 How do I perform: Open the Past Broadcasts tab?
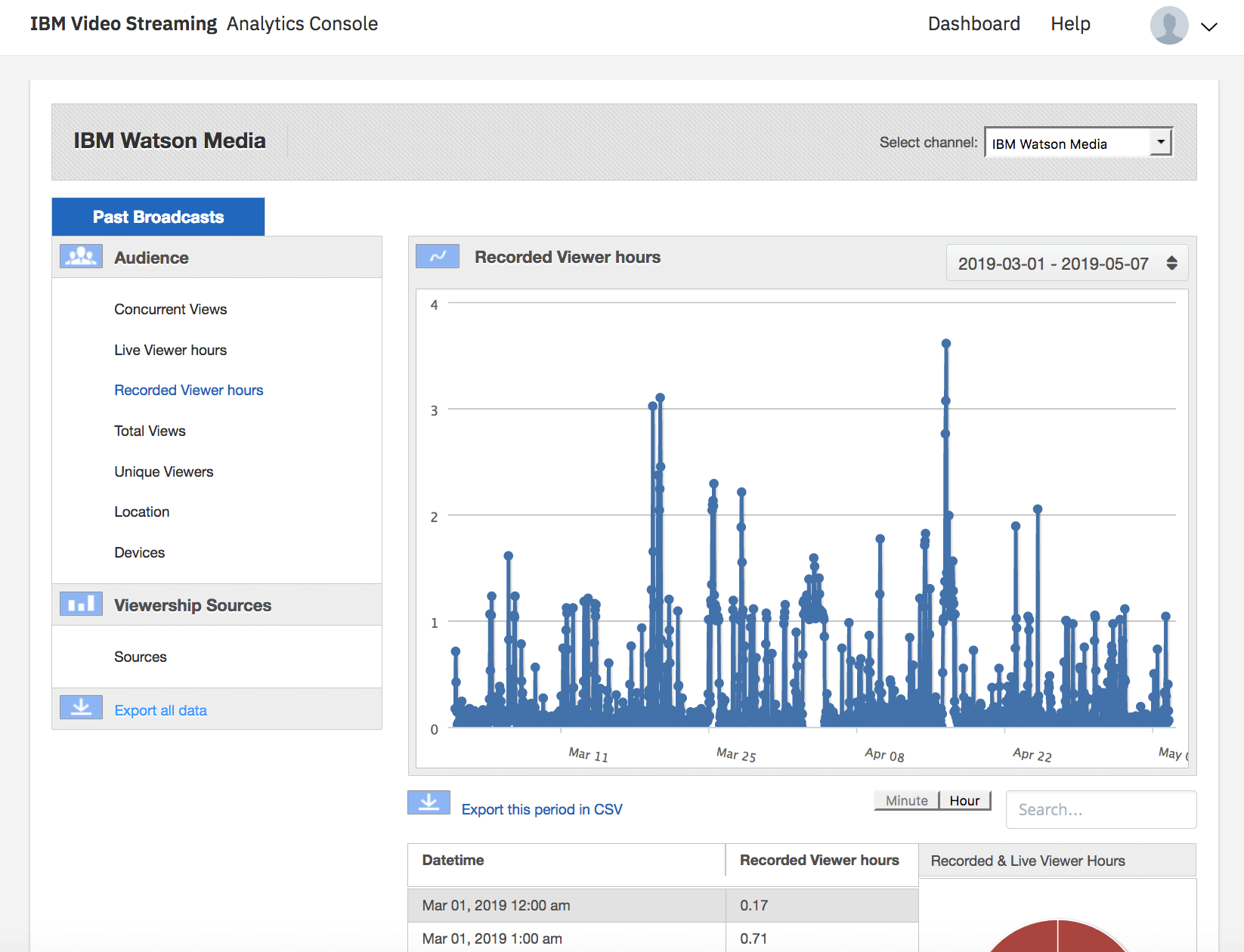point(158,217)
